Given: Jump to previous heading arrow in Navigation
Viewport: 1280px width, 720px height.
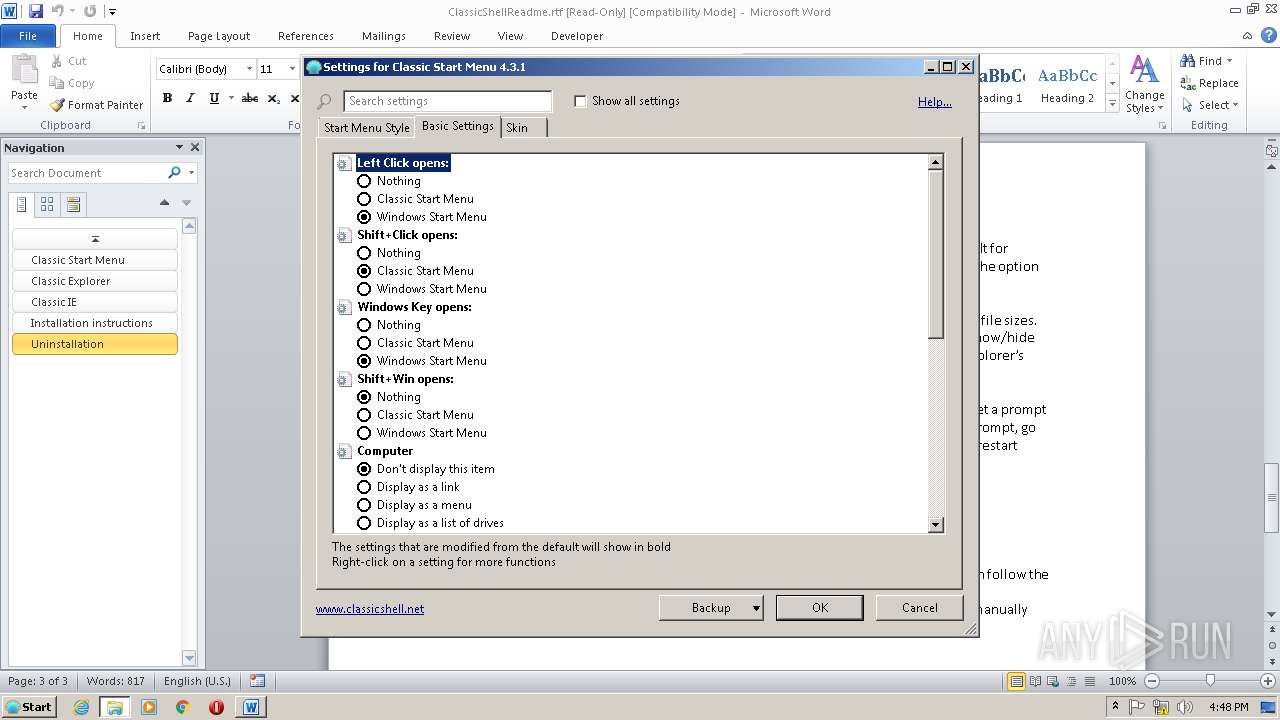Looking at the screenshot, I should [x=164, y=203].
